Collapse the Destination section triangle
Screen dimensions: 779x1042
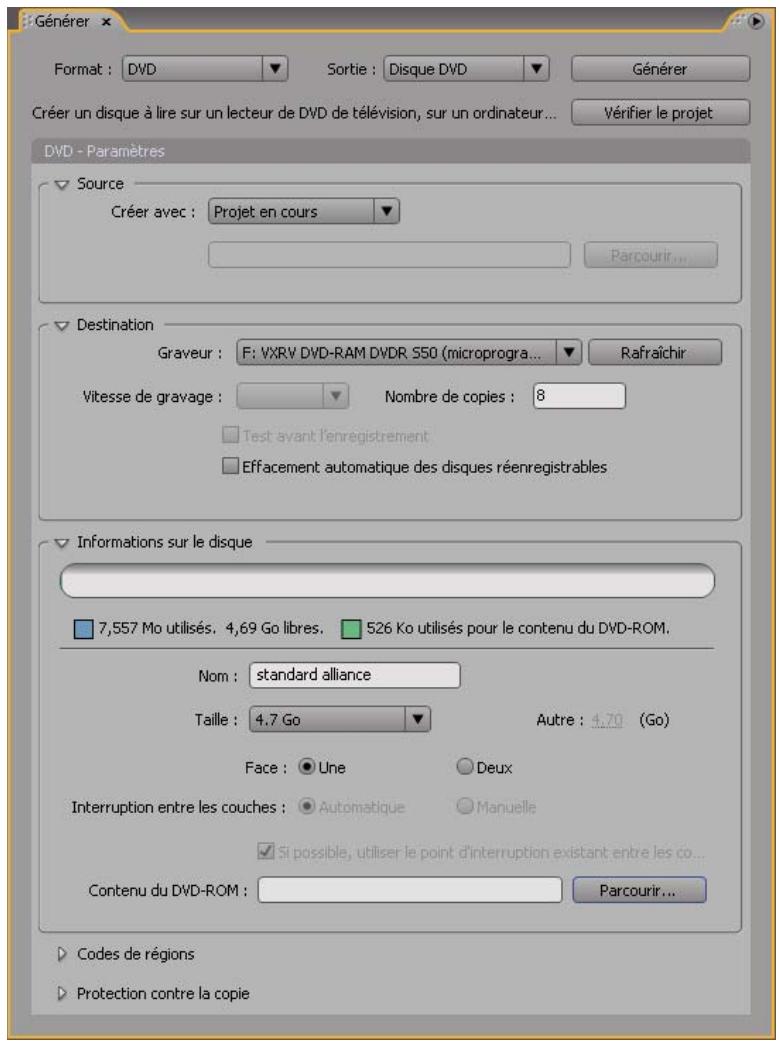pos(62,326)
